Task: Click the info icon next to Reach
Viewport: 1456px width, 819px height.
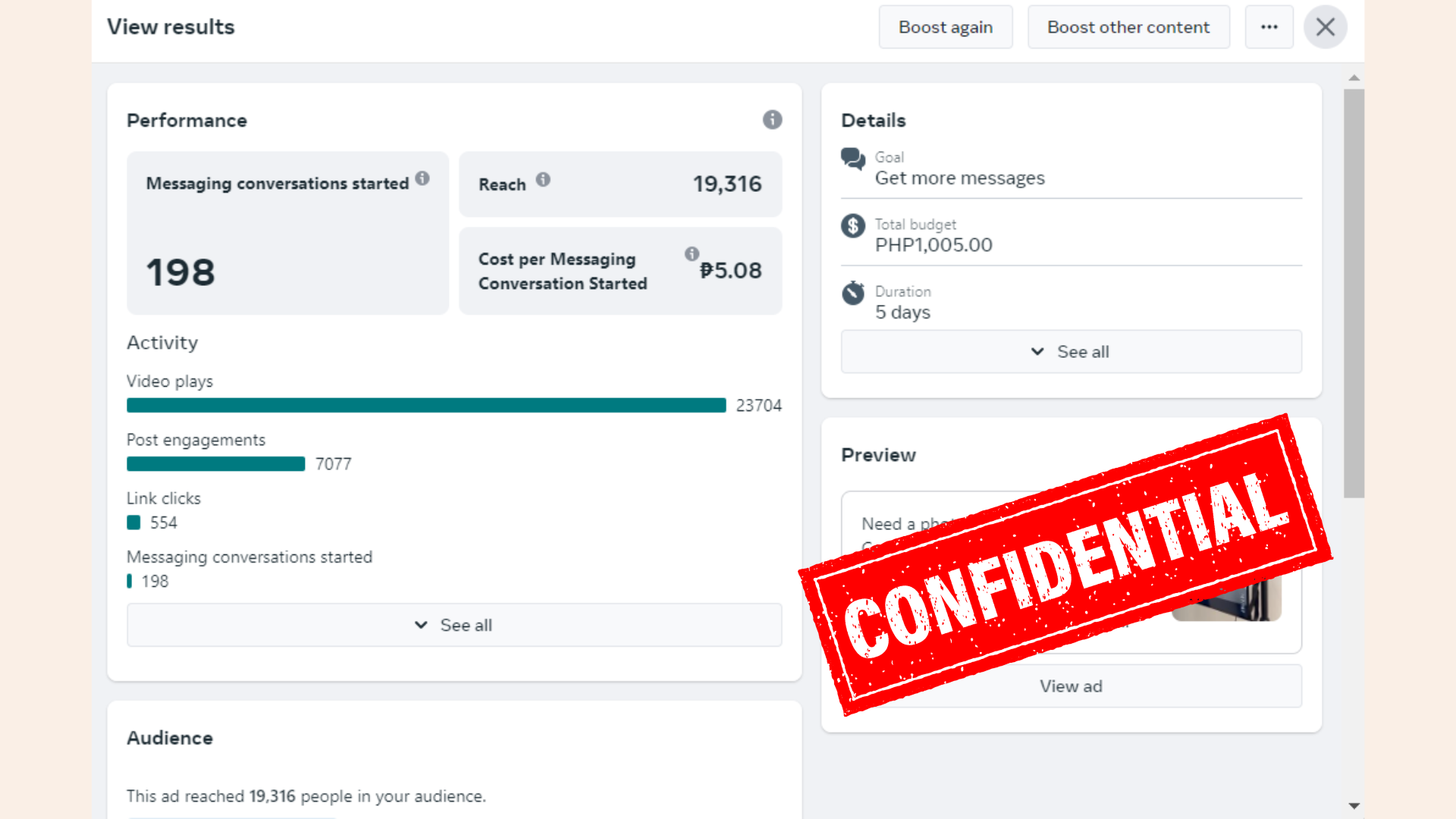Action: point(543,180)
